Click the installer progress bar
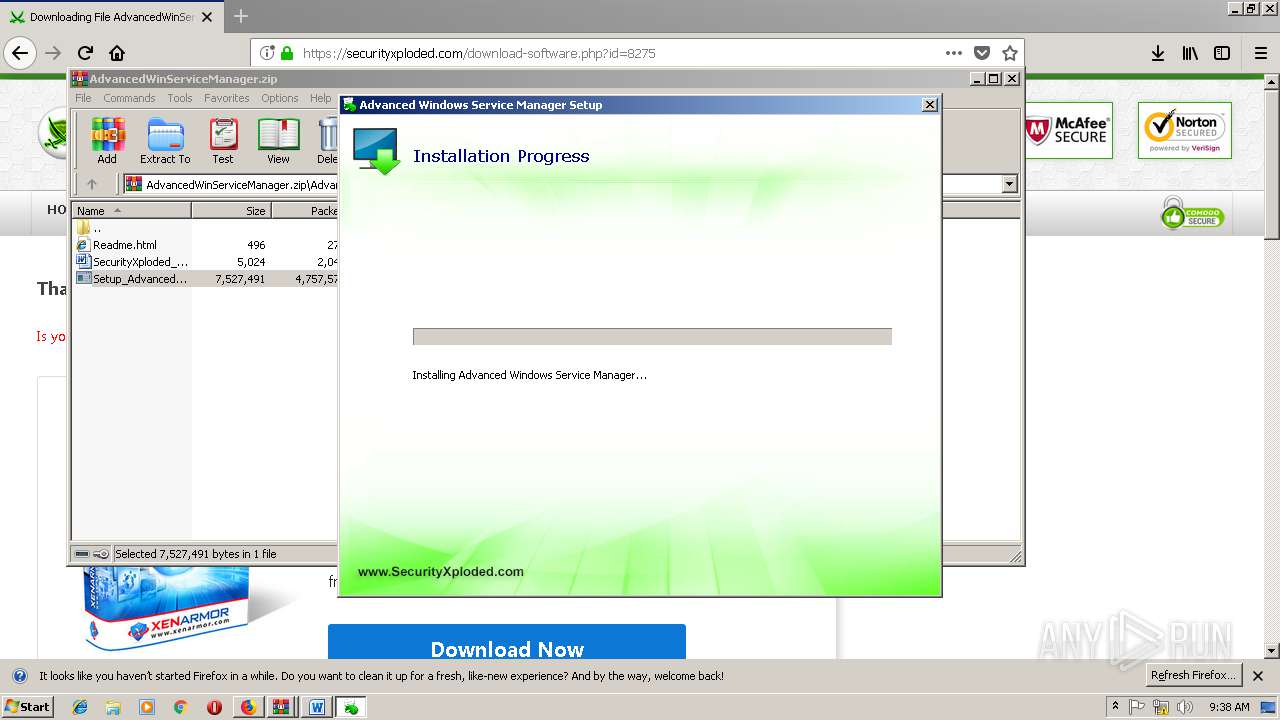This screenshot has width=1280, height=720. 652,337
